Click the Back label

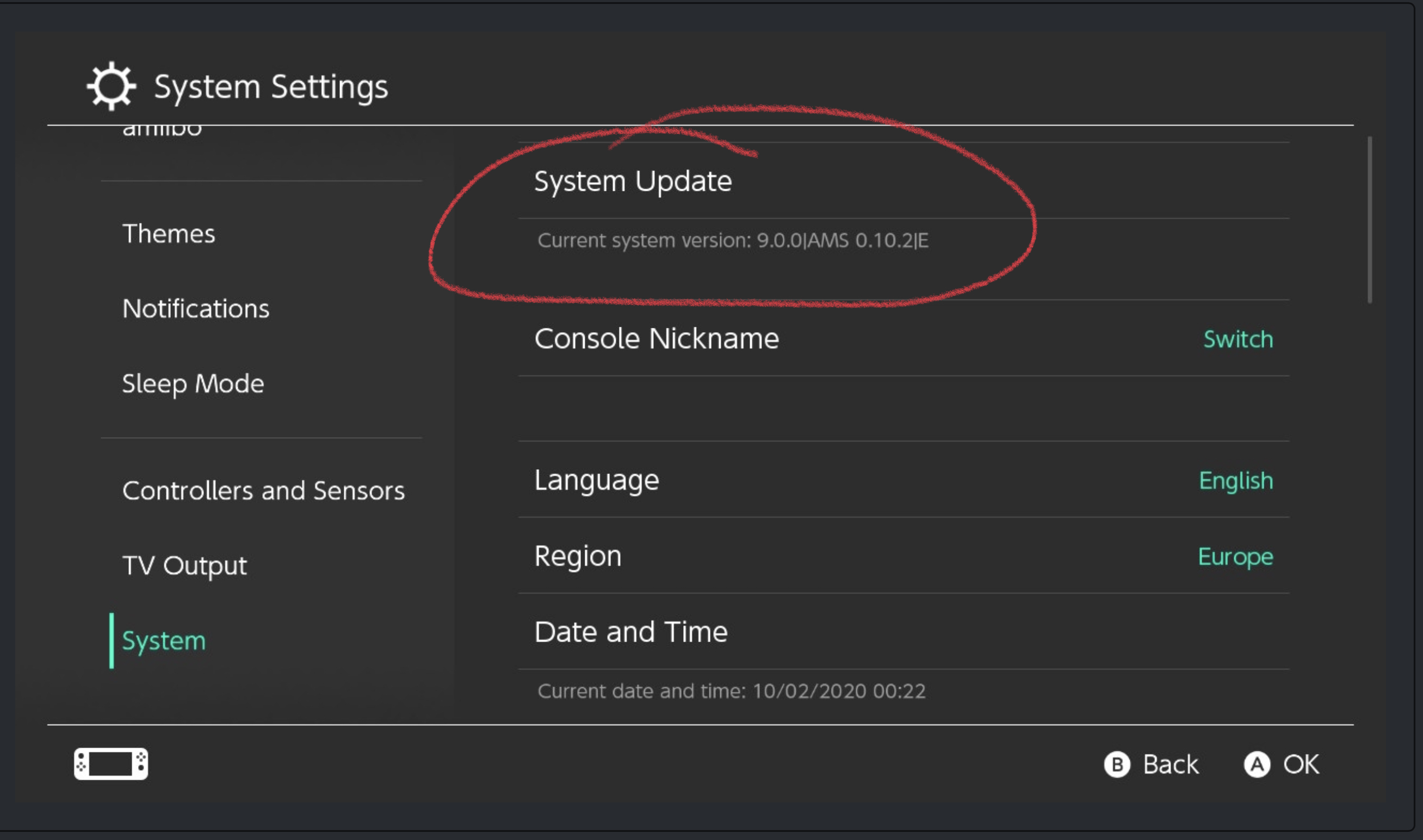click(1170, 765)
